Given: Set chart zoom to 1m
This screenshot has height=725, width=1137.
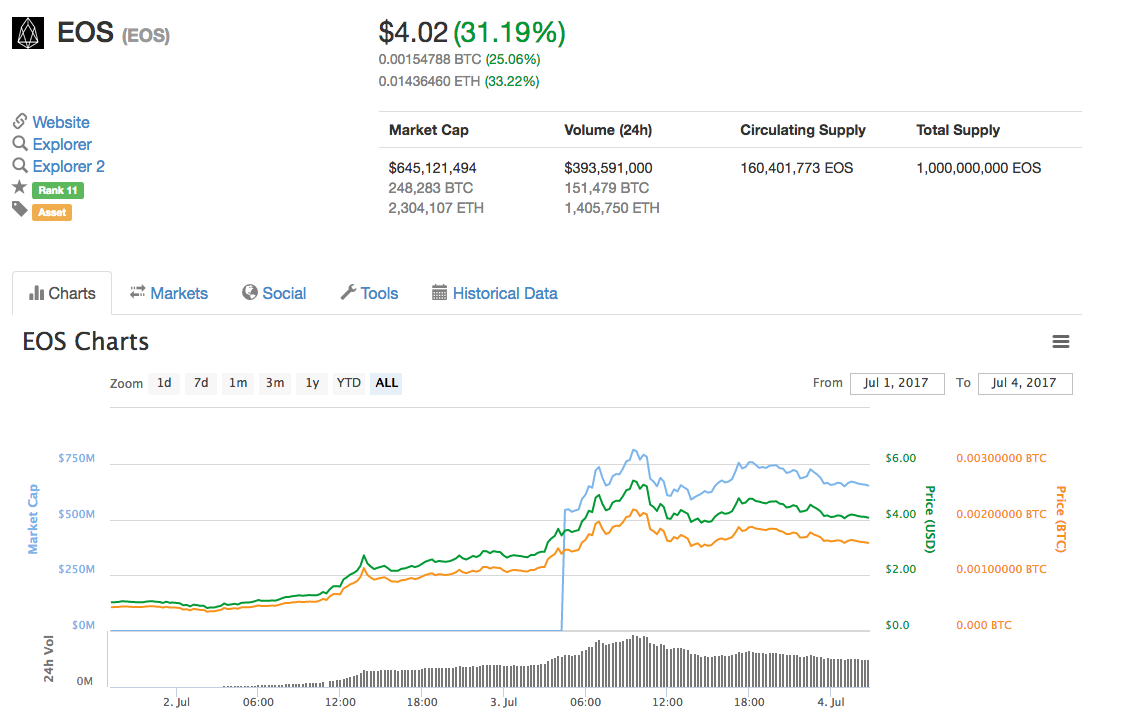Looking at the screenshot, I should pos(238,383).
